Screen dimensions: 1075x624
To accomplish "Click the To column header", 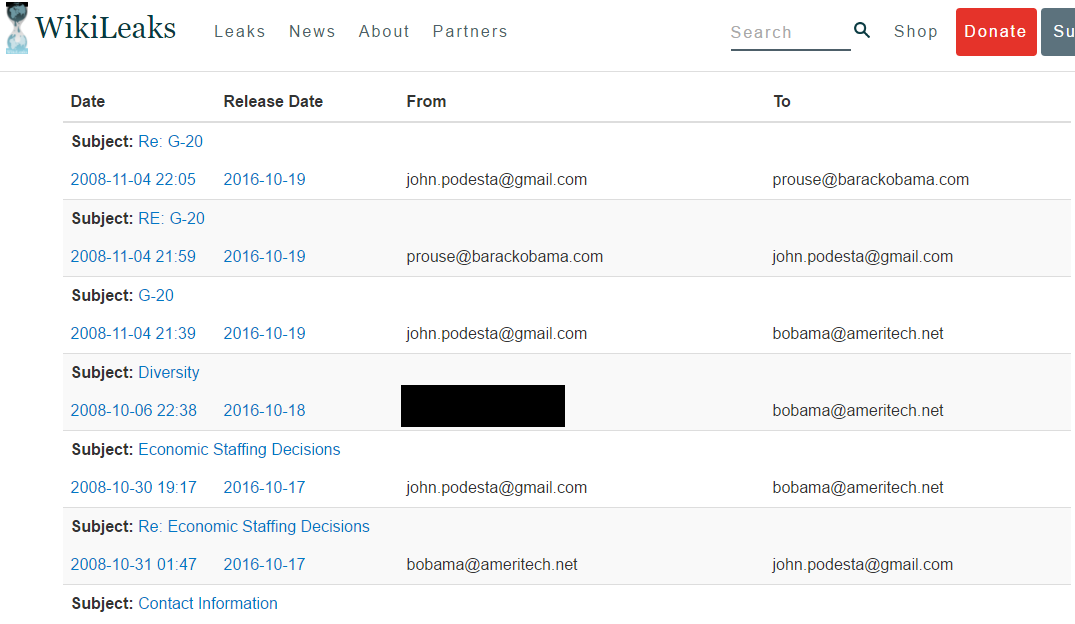I will tap(782, 101).
